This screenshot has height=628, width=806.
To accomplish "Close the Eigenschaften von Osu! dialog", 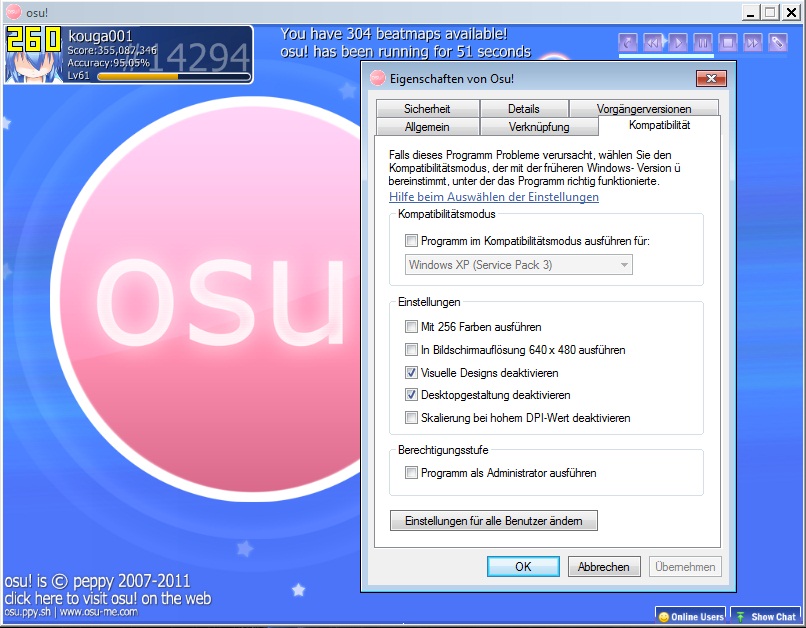I will 711,79.
